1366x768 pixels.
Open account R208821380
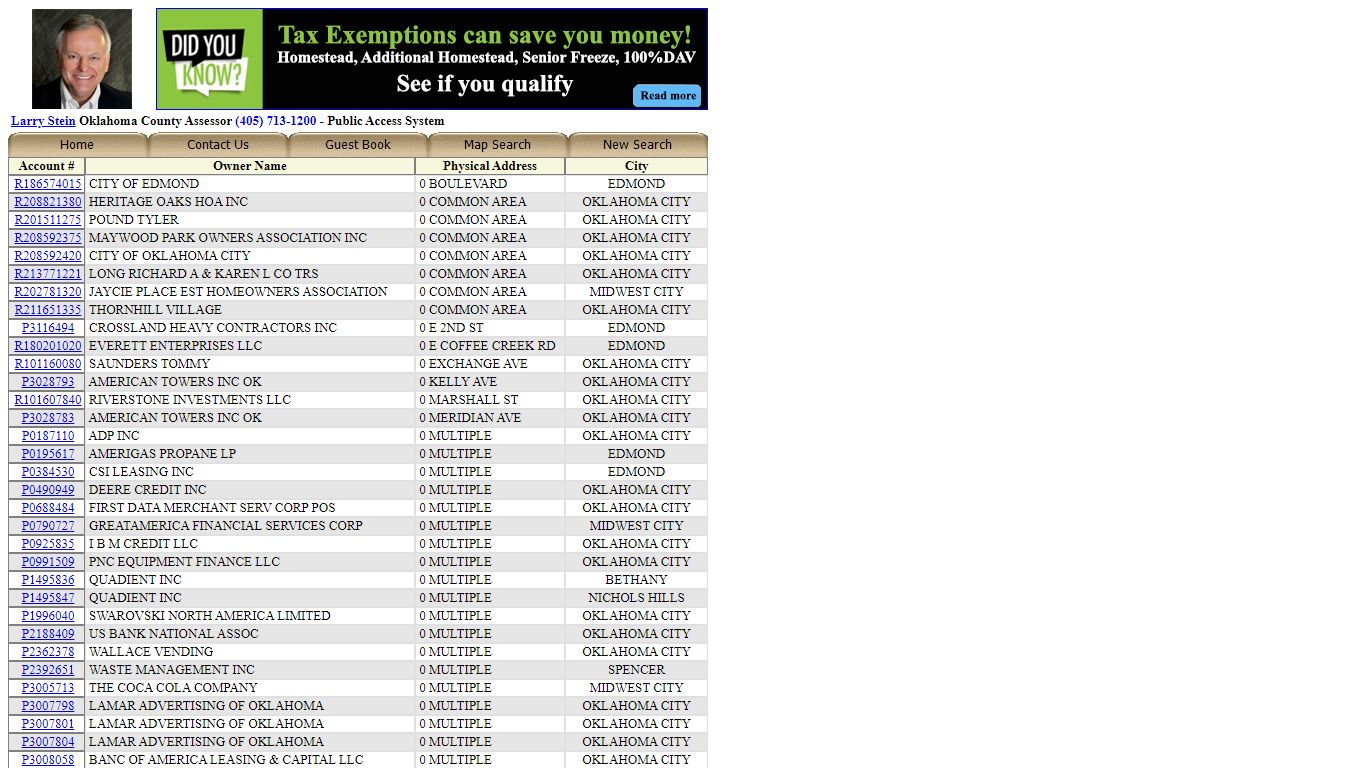[x=48, y=202]
